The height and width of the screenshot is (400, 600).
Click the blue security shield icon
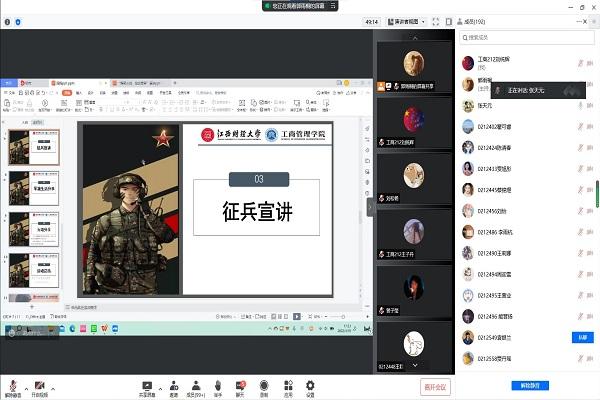click(x=18, y=22)
